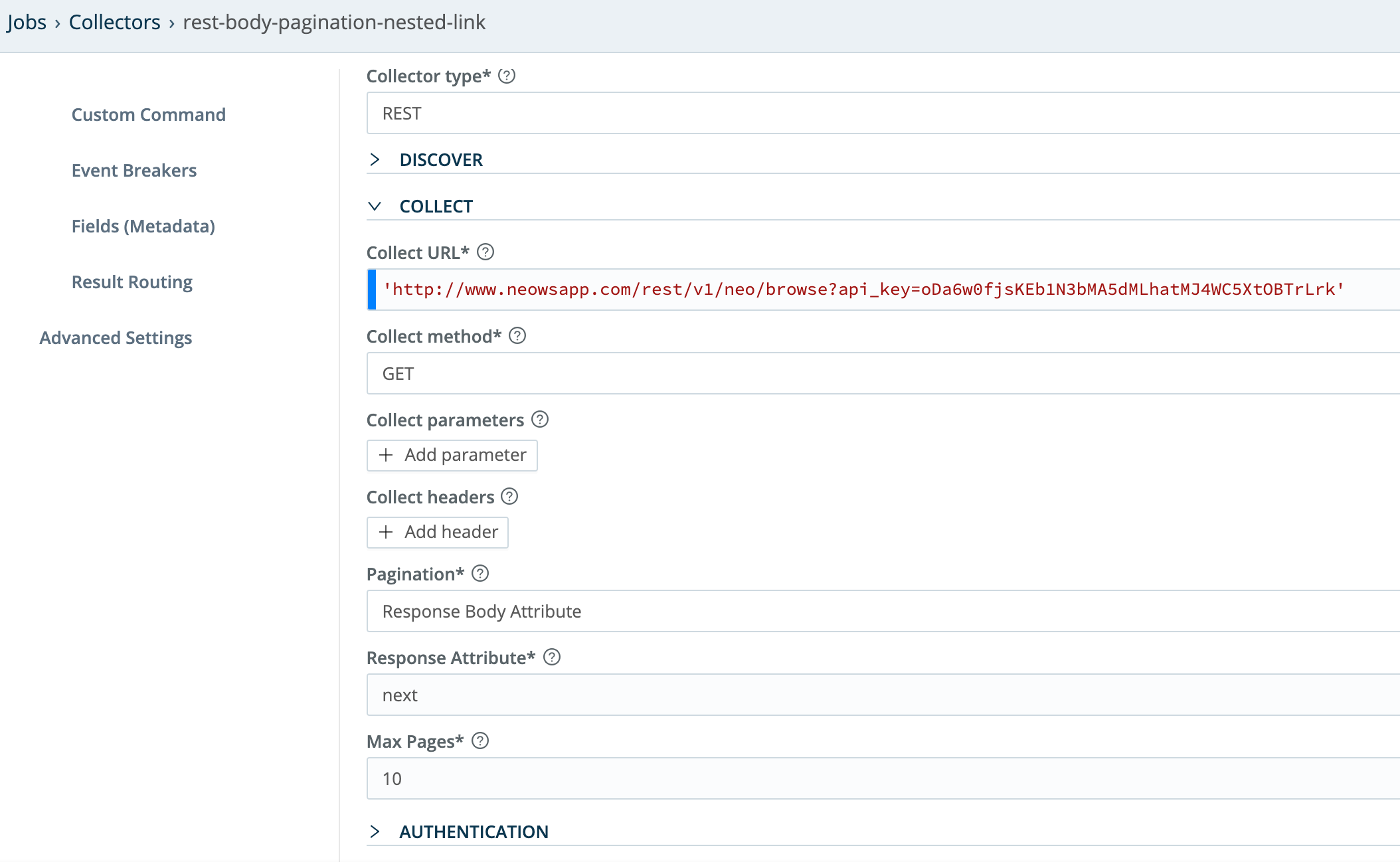Expand the DISCOVER section
The height and width of the screenshot is (862, 1400).
(x=377, y=159)
